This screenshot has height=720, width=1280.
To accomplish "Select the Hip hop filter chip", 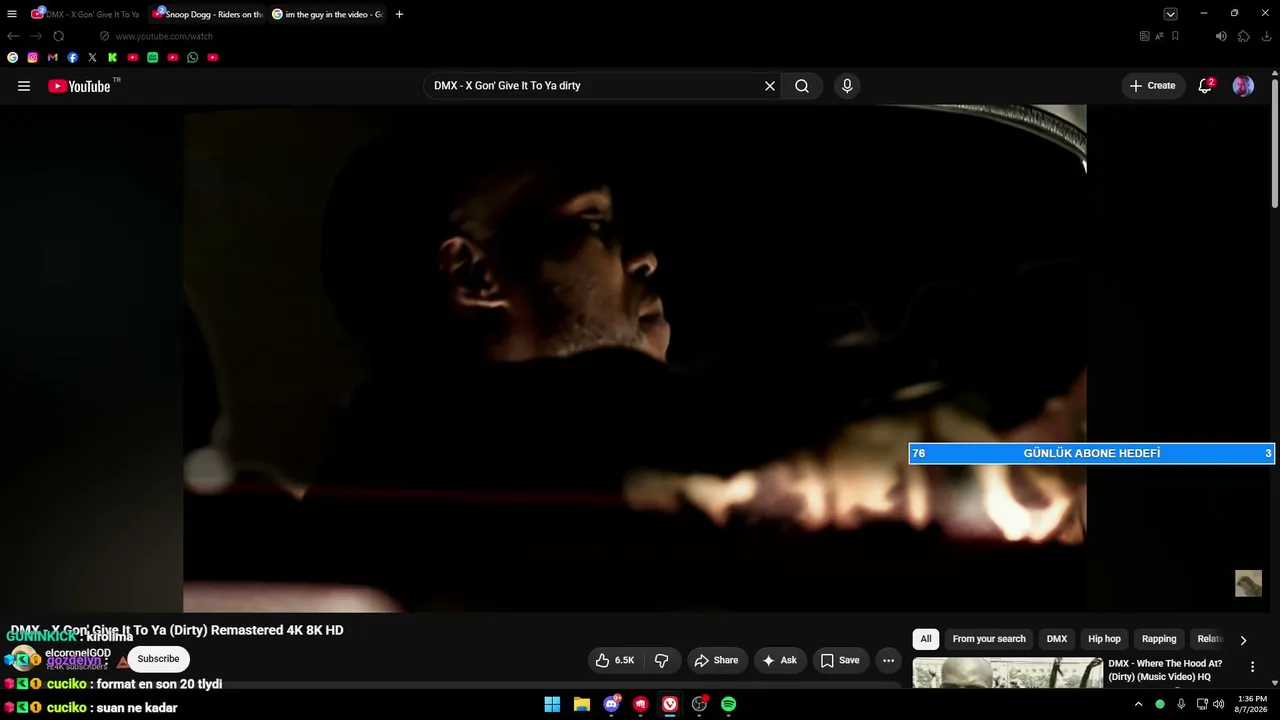I will click(1104, 639).
